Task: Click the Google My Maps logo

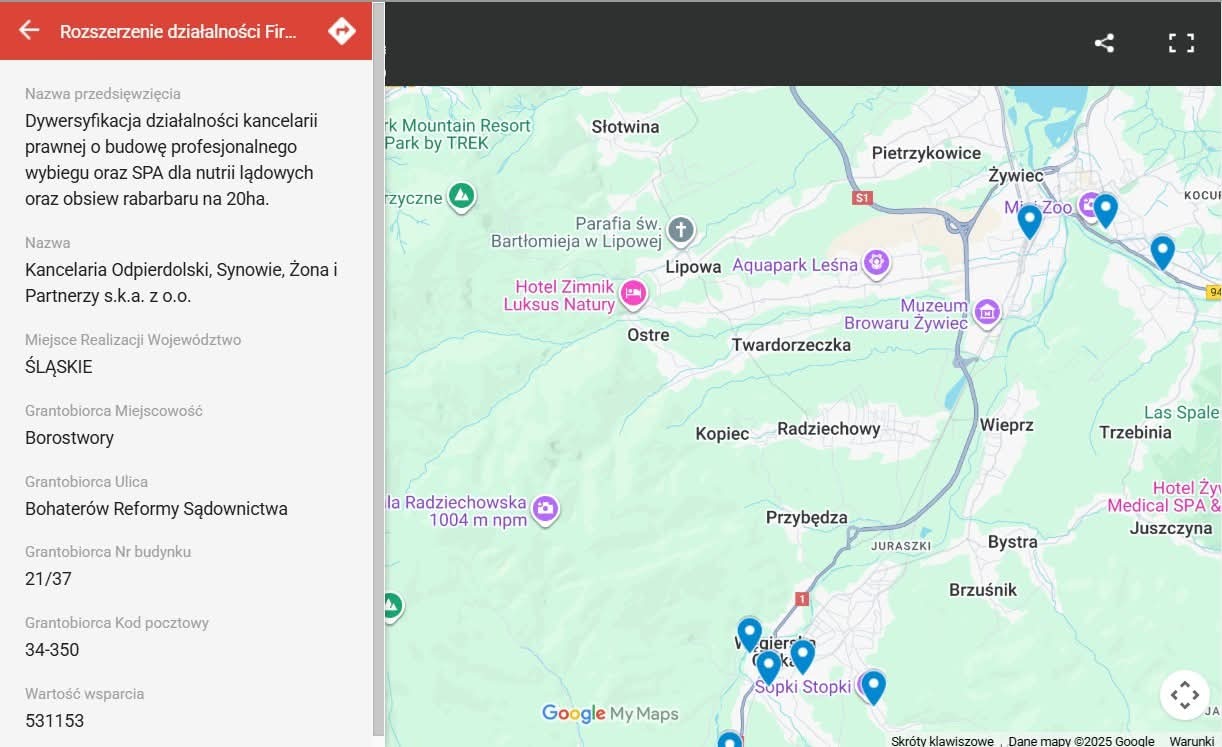Action: coord(610,713)
